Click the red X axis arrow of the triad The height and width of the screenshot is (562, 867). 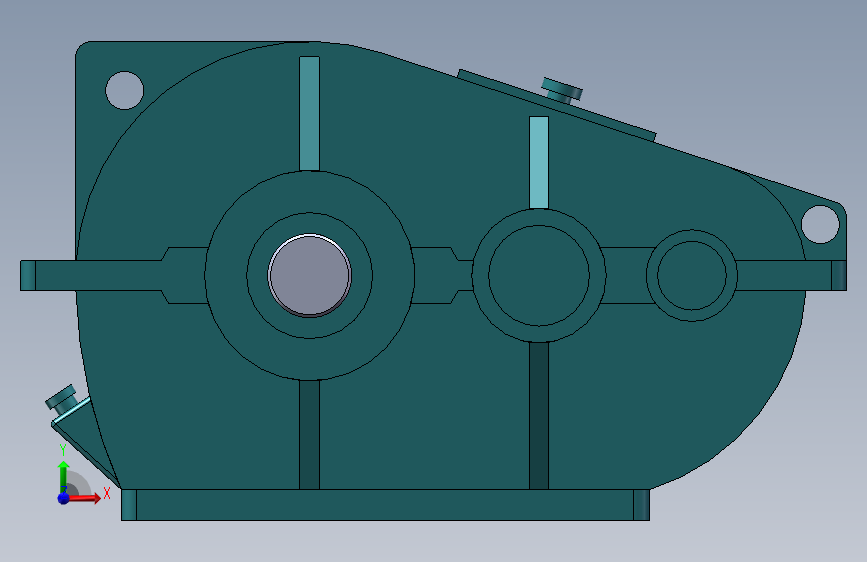[x=85, y=498]
